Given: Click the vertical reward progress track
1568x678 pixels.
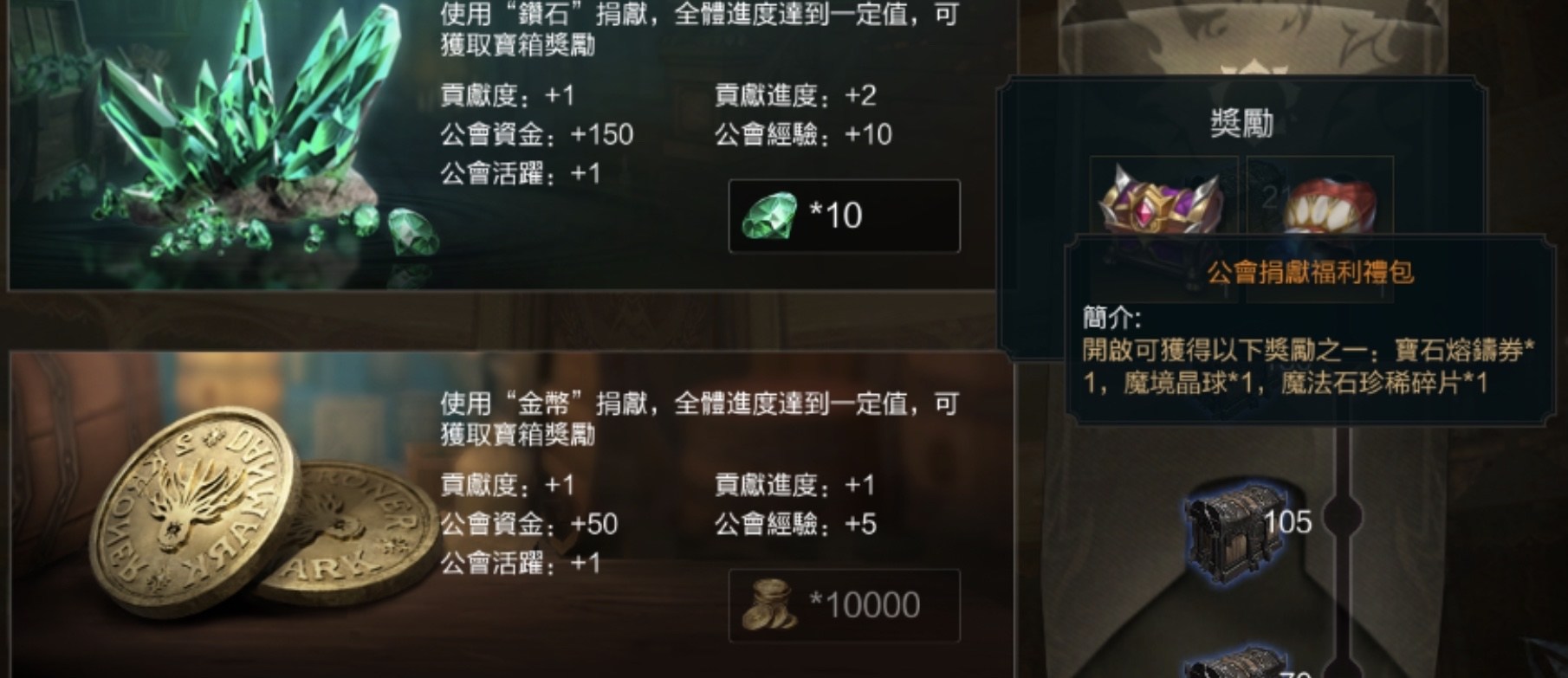Looking at the screenshot, I should pos(1344,546).
